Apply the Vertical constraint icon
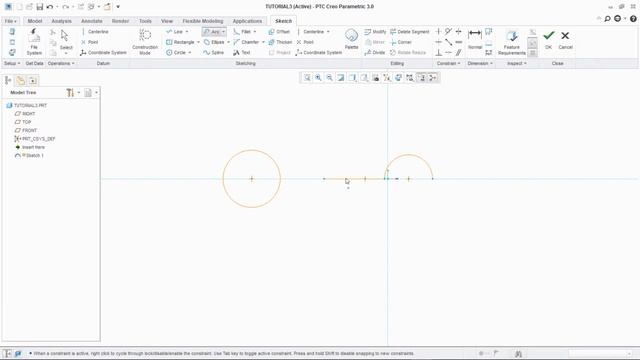Viewport: 640px width, 360px height. [438, 31]
